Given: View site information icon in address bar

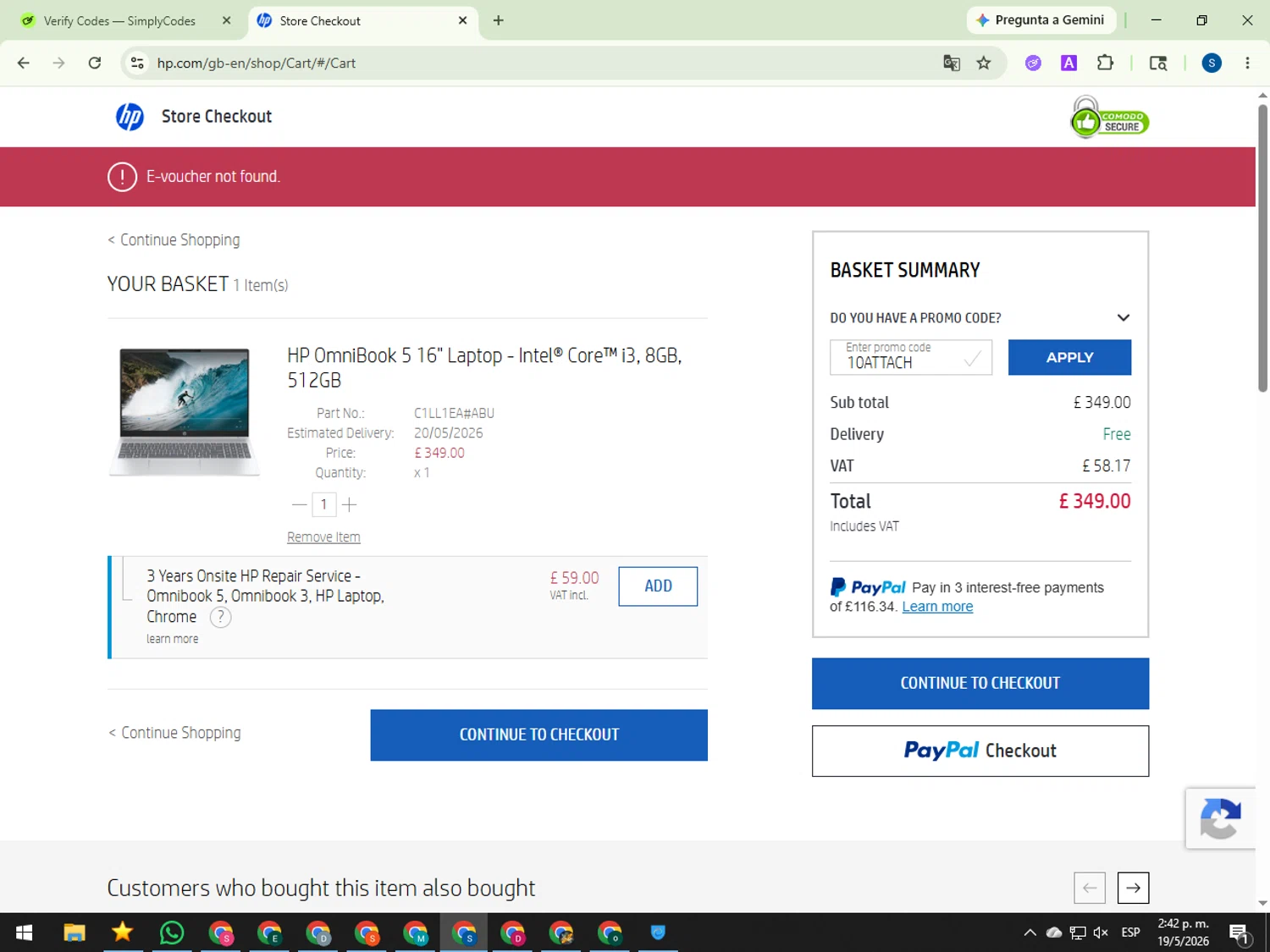Looking at the screenshot, I should pos(137,63).
